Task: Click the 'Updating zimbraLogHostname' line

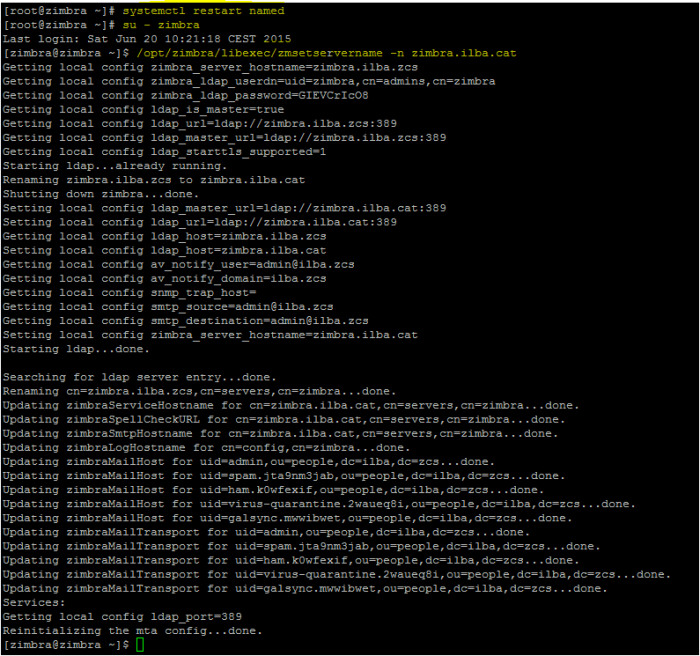Action: 207,447
